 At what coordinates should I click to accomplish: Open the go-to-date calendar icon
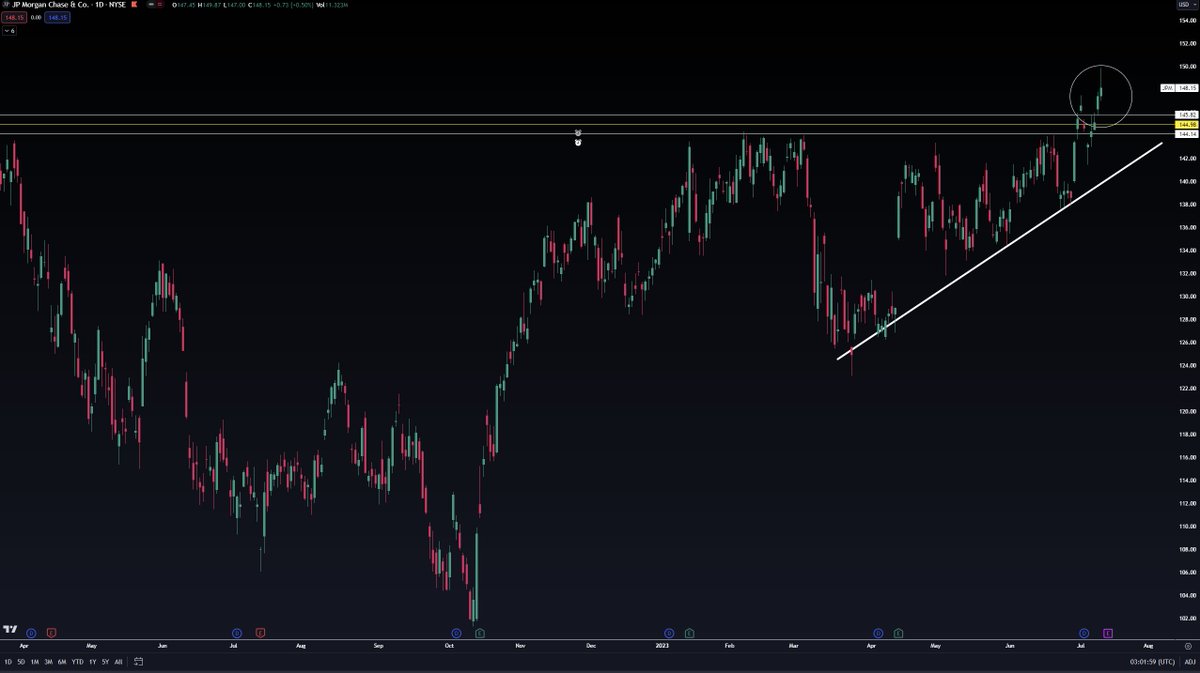point(138,662)
